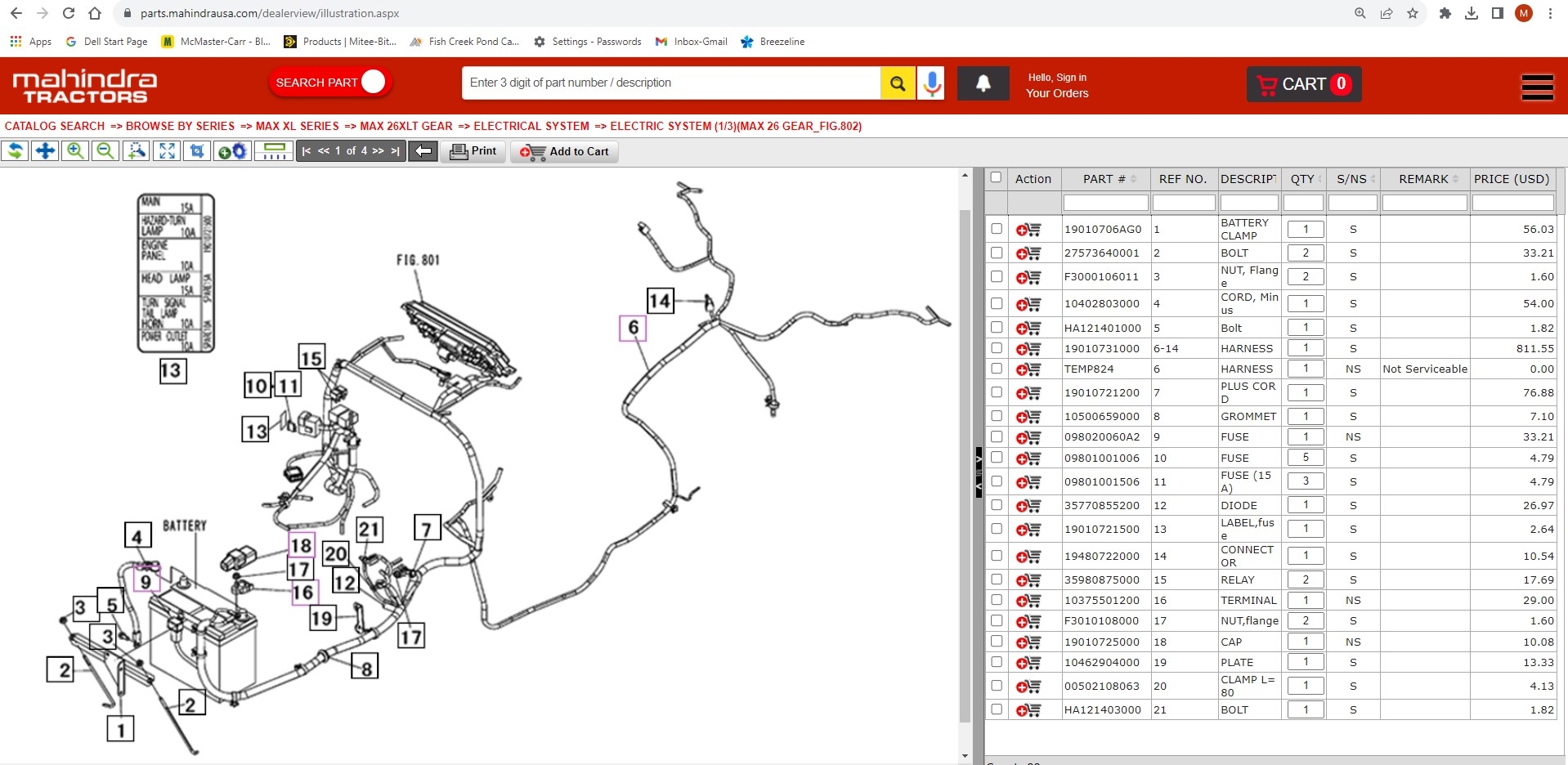This screenshot has width=1568, height=765.
Task: Open the notifications bell
Action: [x=983, y=83]
